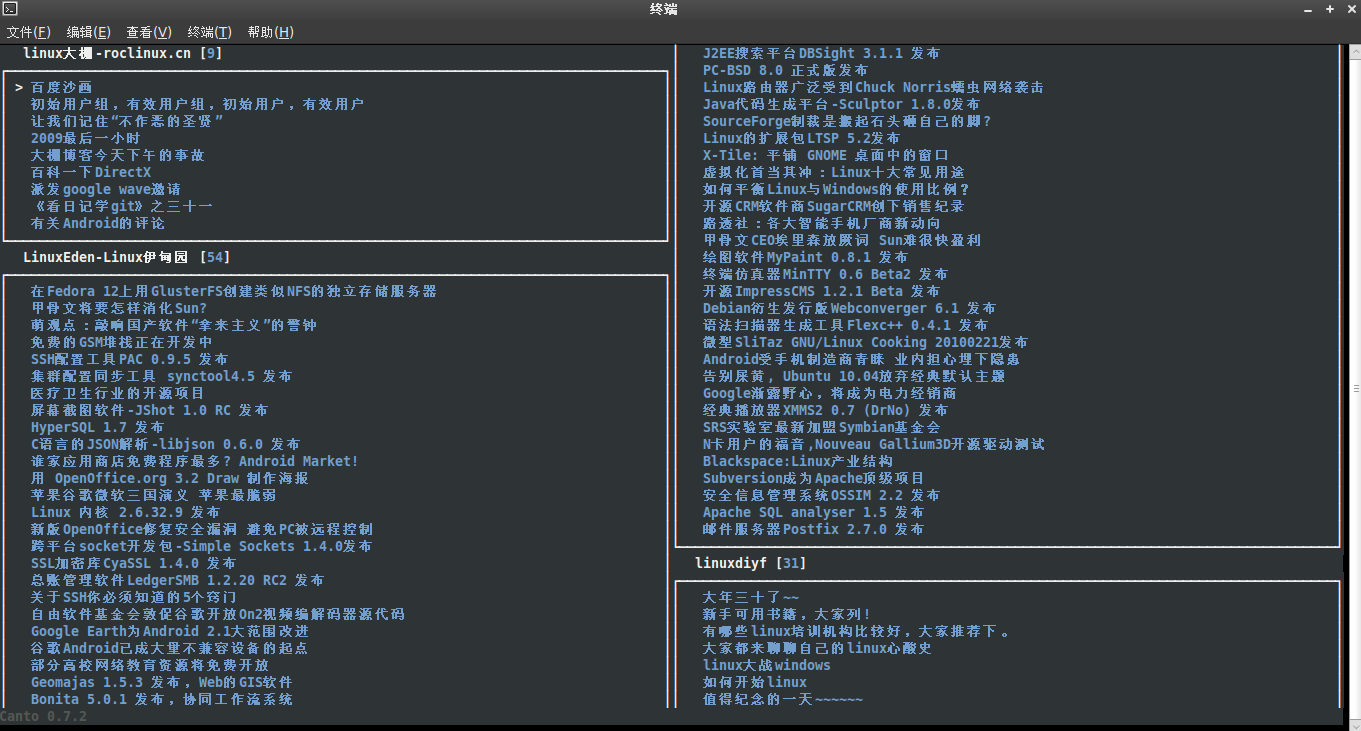
Task: Select the story 有关Android的评论
Action: tap(97, 224)
